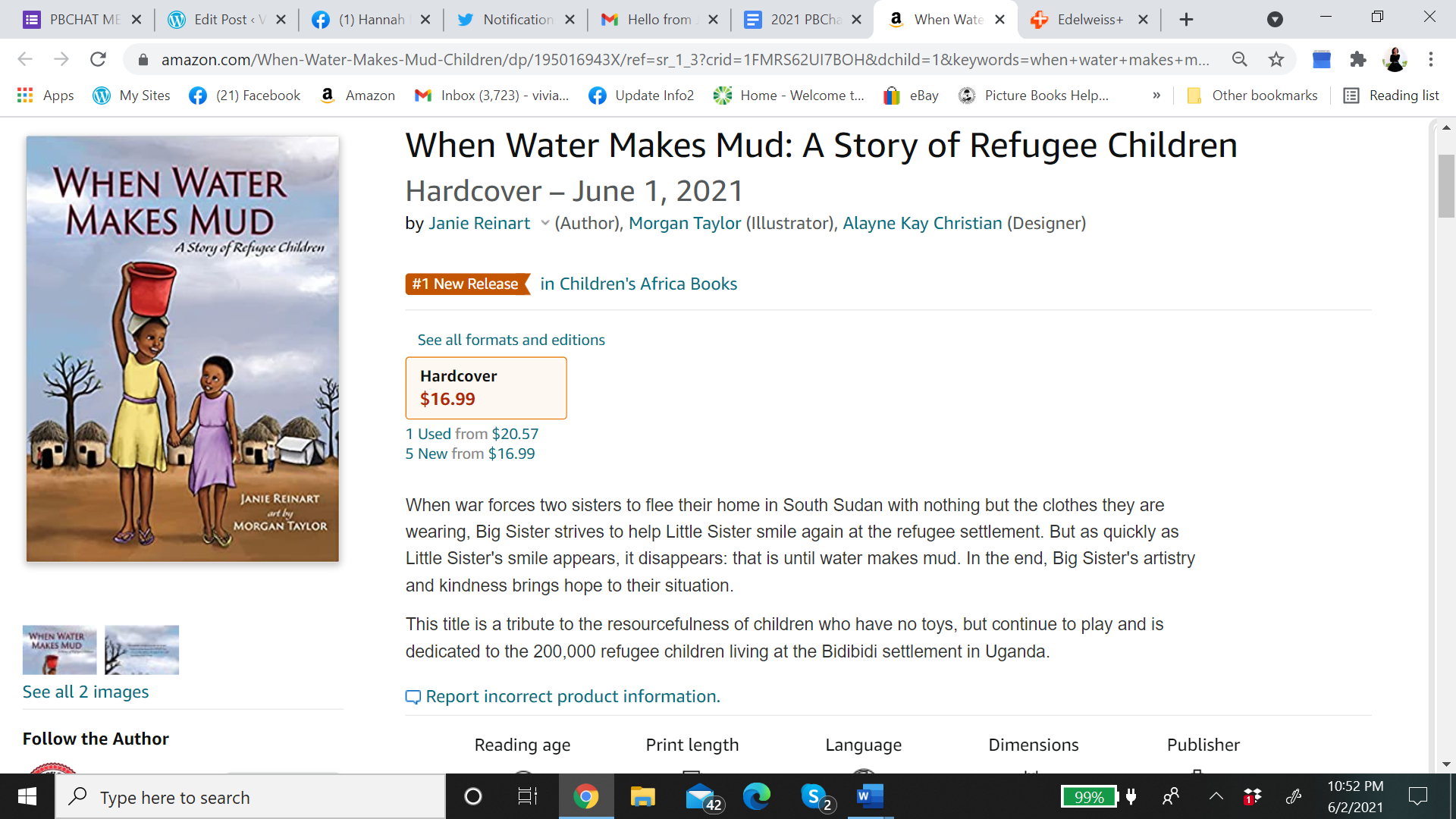Viewport: 1456px width, 819px height.
Task: Expand the author dropdown next to Janie Reinart
Action: coord(544,223)
